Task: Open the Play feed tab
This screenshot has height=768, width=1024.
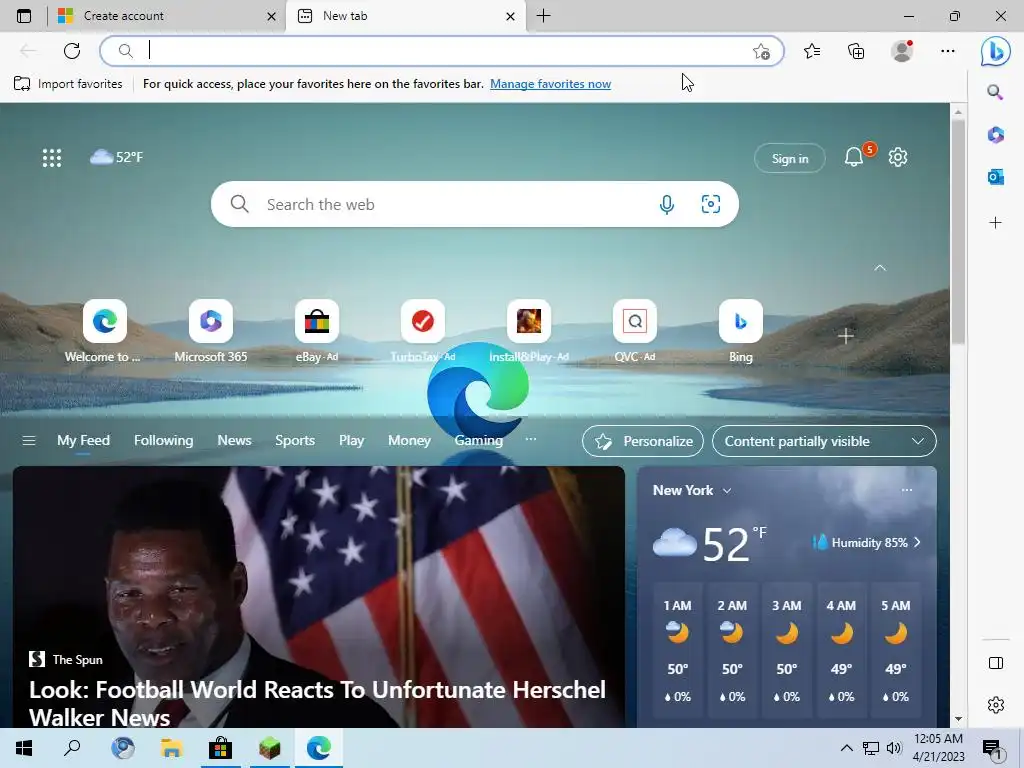Action: click(351, 441)
